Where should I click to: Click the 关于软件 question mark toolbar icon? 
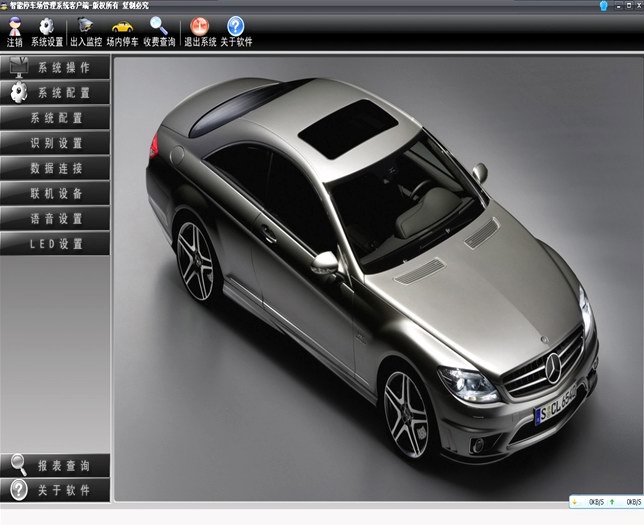tap(236, 31)
